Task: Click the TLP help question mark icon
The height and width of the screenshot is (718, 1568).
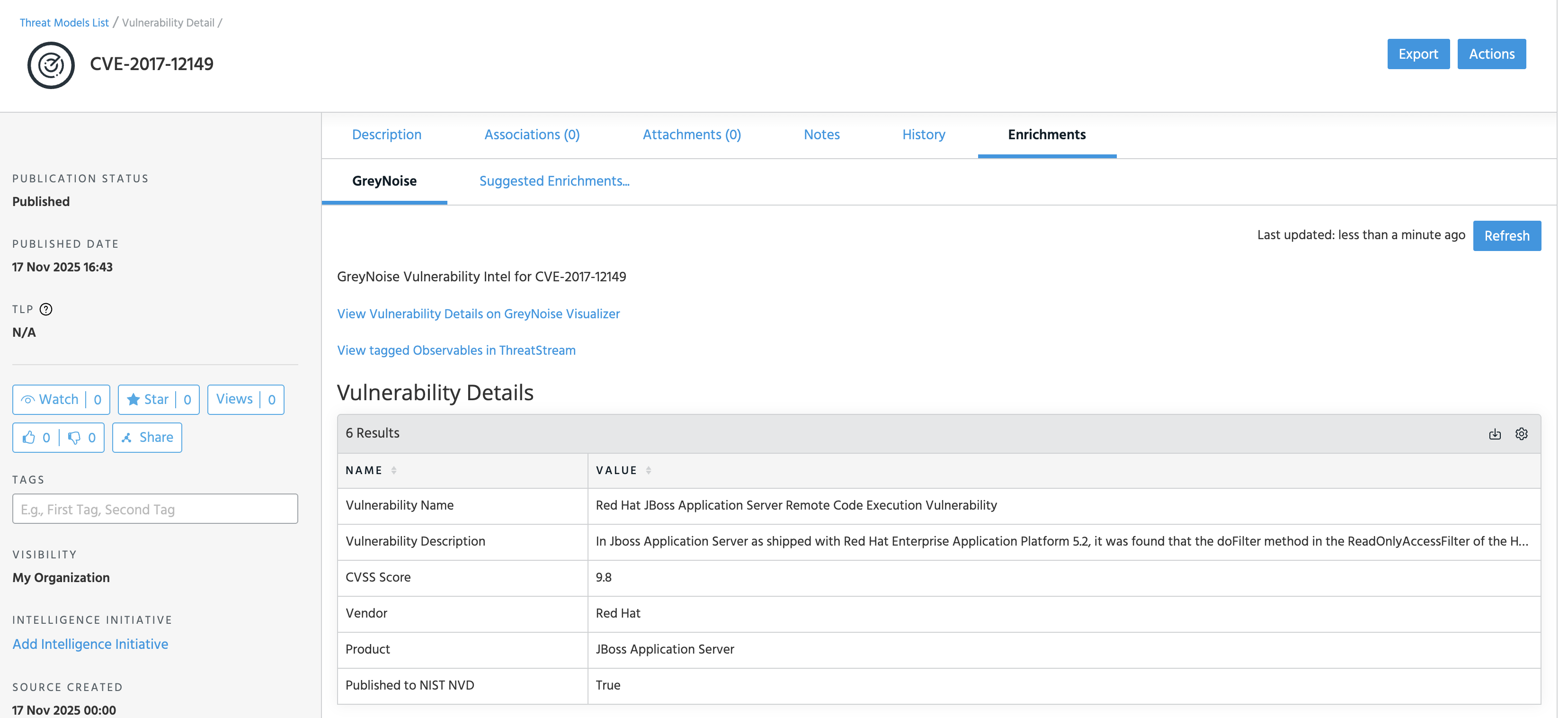Action: (x=45, y=309)
